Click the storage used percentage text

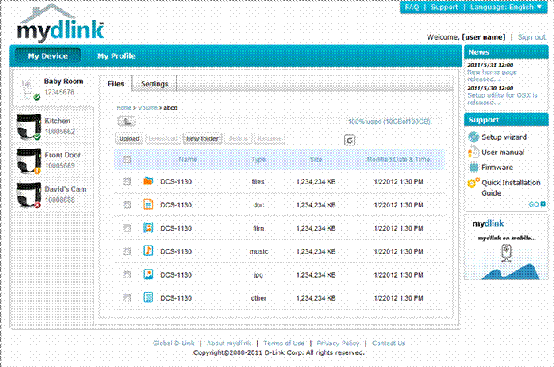[389, 122]
